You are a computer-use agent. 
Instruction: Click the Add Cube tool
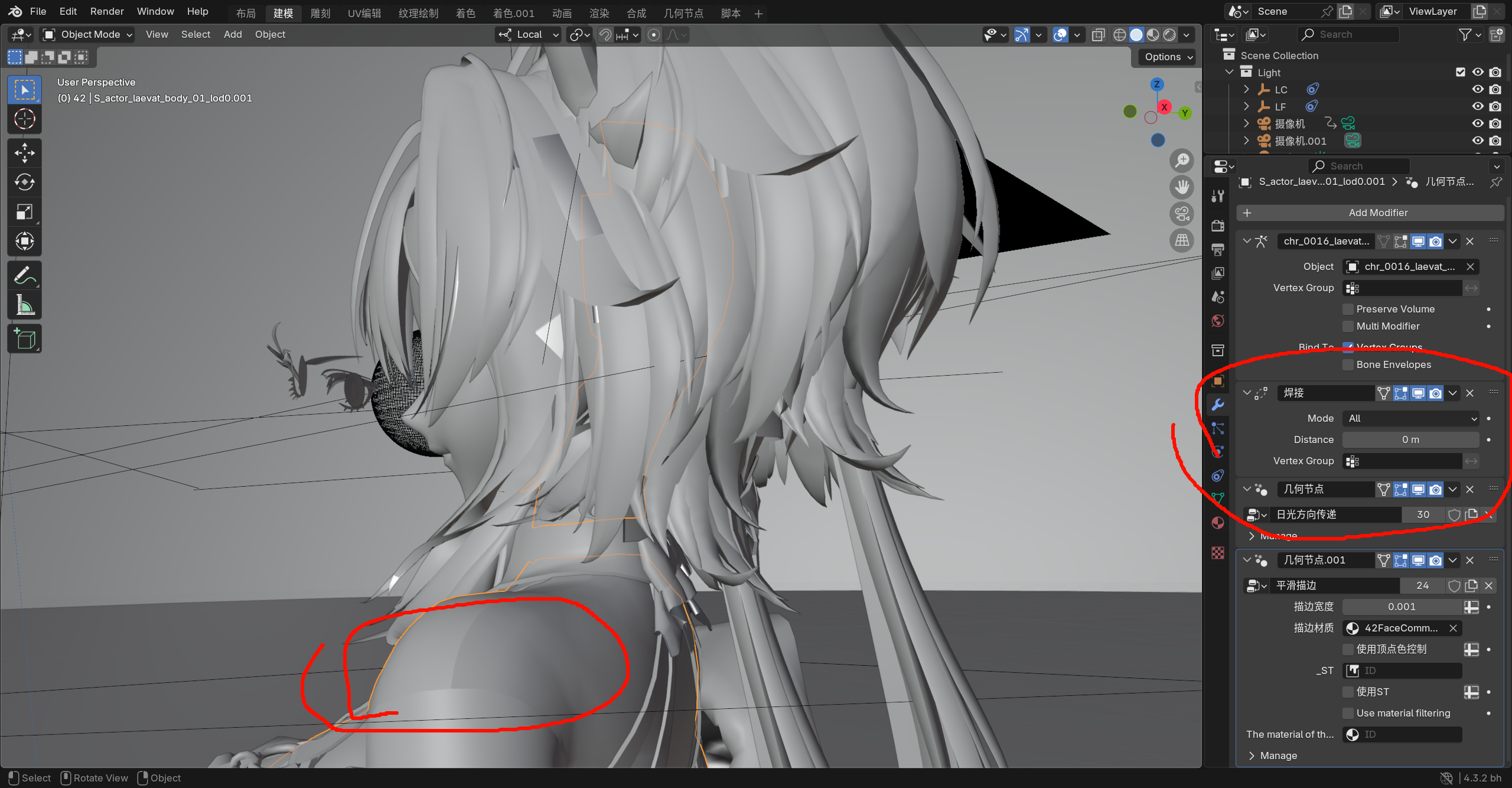pyautogui.click(x=24, y=339)
